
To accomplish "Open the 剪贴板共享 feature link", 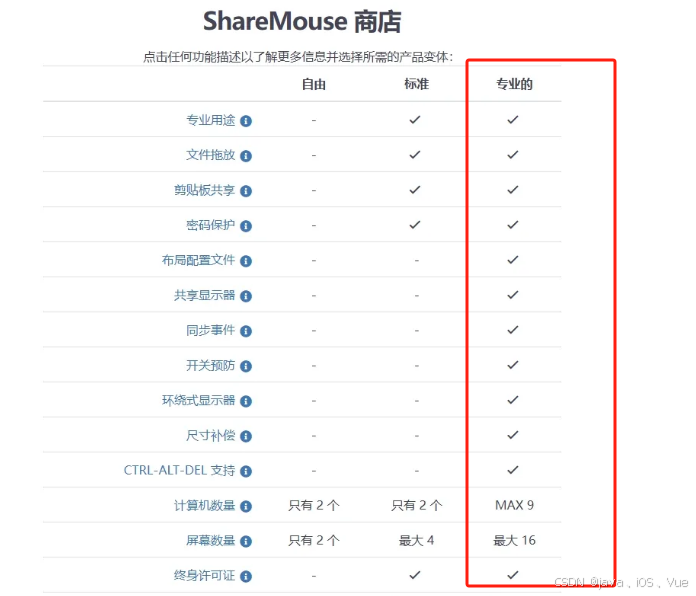I will click(205, 190).
